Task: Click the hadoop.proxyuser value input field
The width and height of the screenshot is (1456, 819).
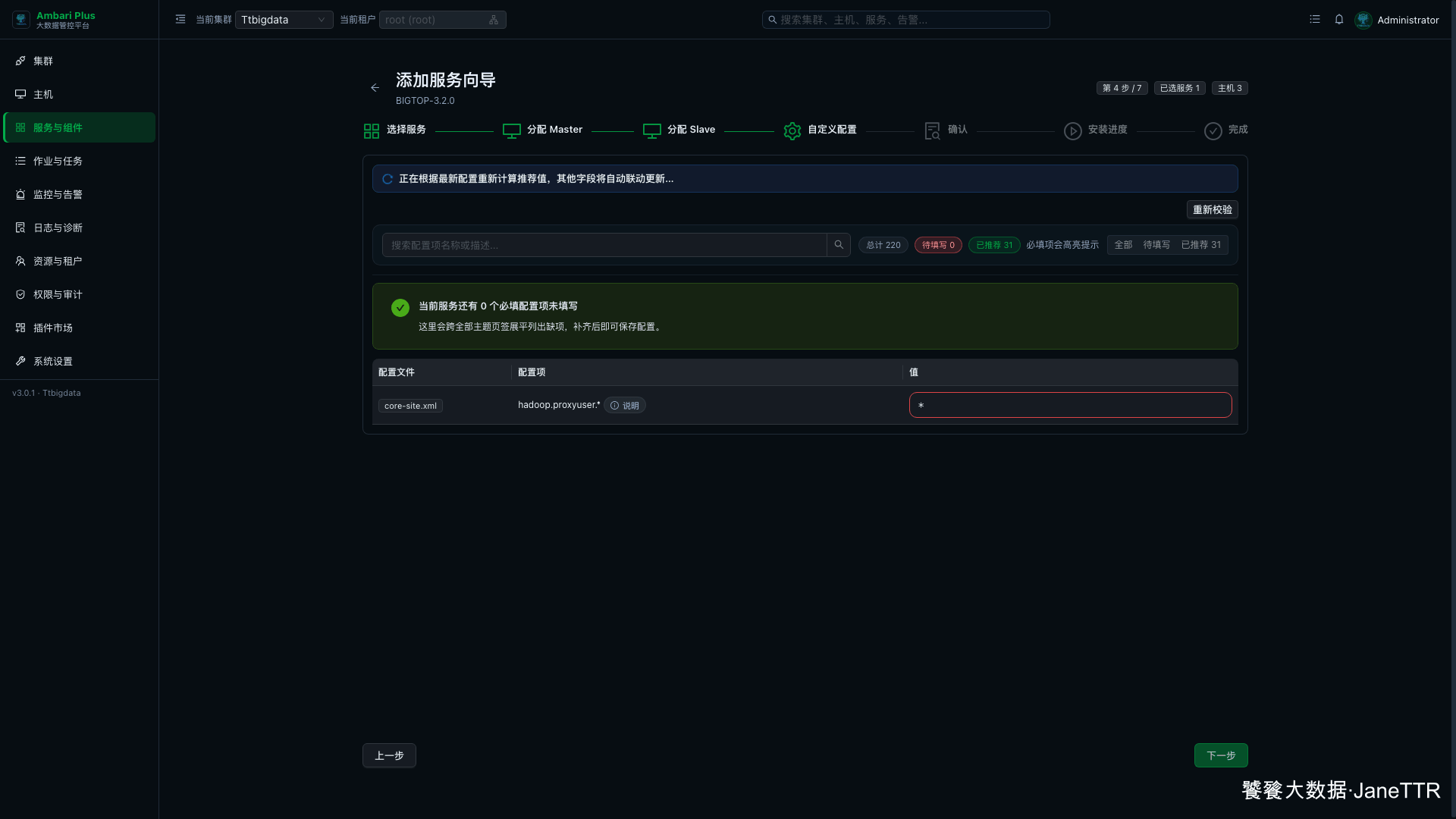Action: [1071, 405]
